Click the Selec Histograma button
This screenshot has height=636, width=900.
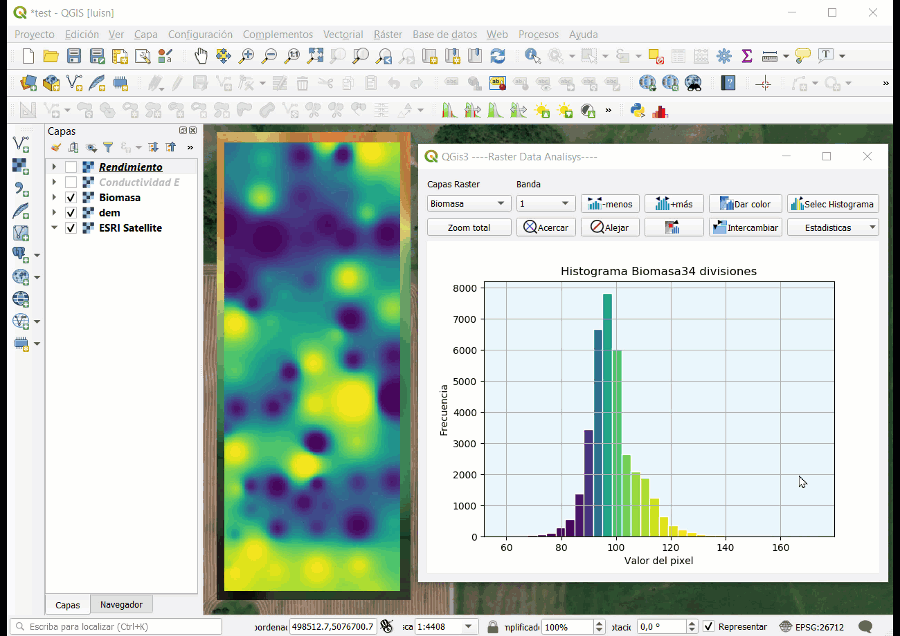coord(833,204)
